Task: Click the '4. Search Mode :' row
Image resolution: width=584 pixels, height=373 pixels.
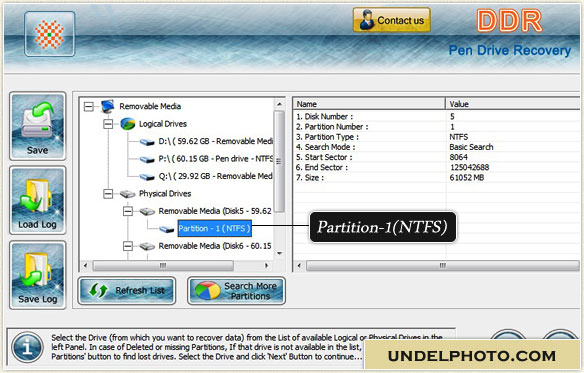Action: [x=437, y=147]
